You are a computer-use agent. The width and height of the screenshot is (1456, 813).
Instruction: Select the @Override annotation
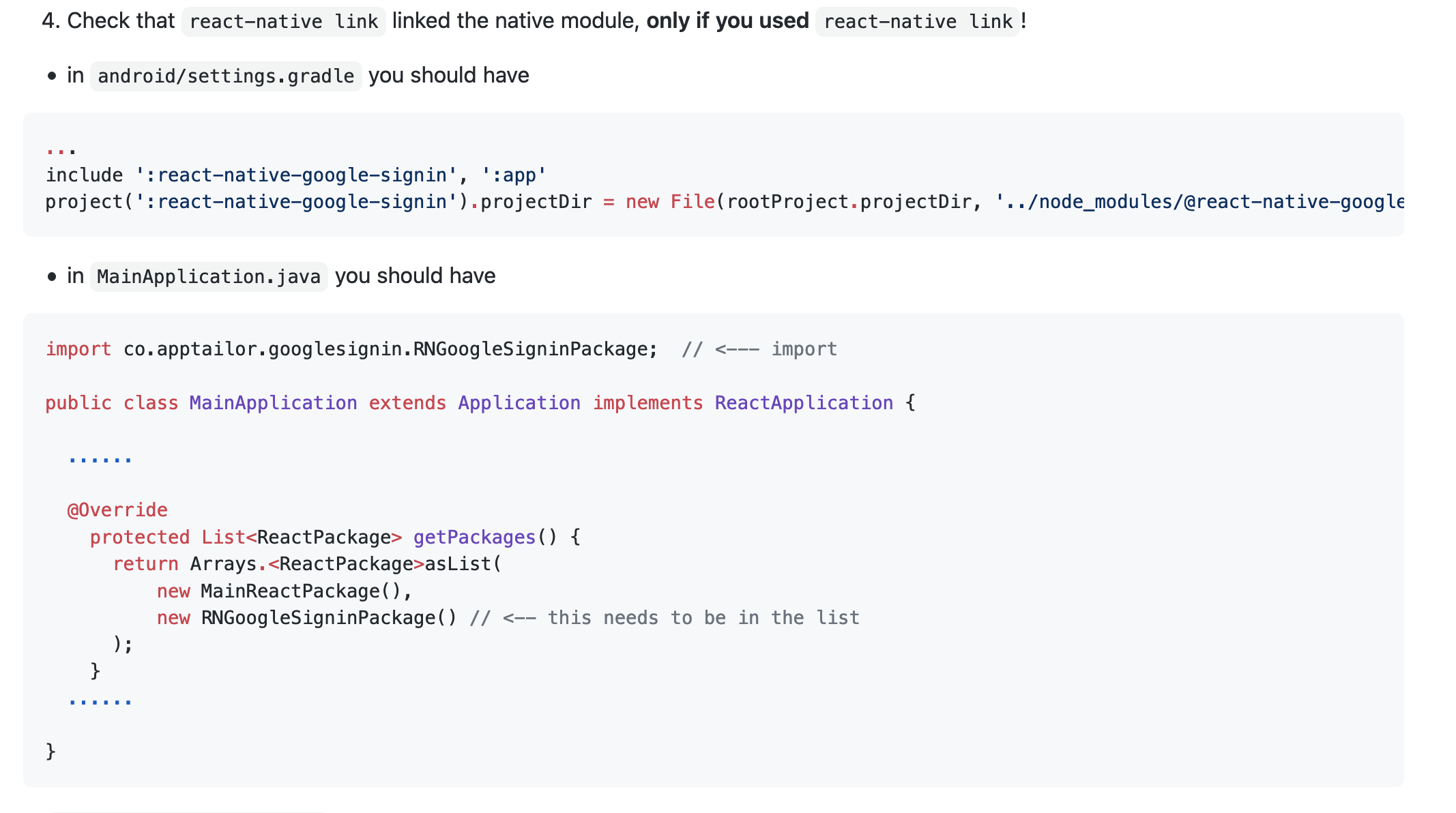click(116, 509)
